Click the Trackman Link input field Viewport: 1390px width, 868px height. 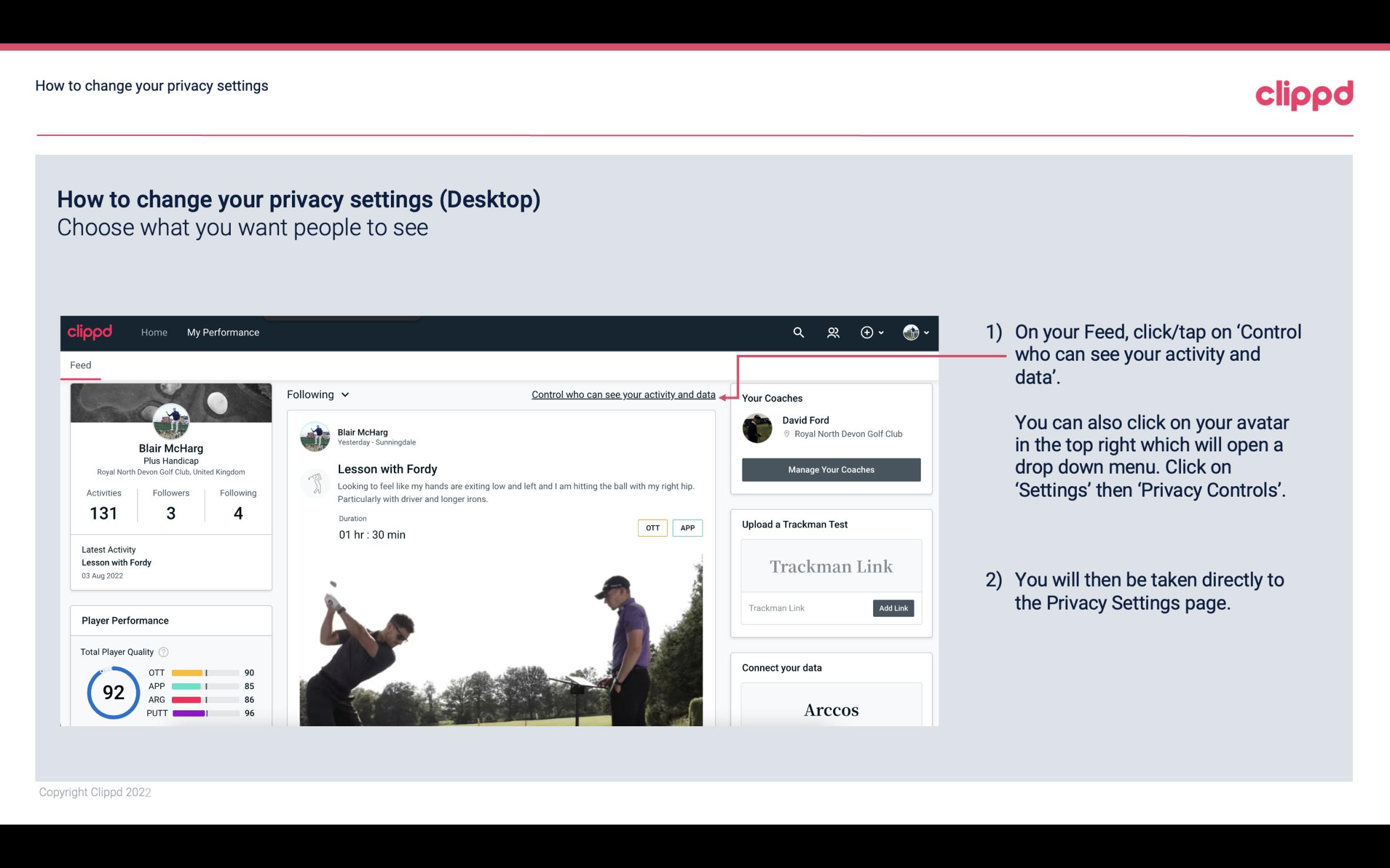806,608
